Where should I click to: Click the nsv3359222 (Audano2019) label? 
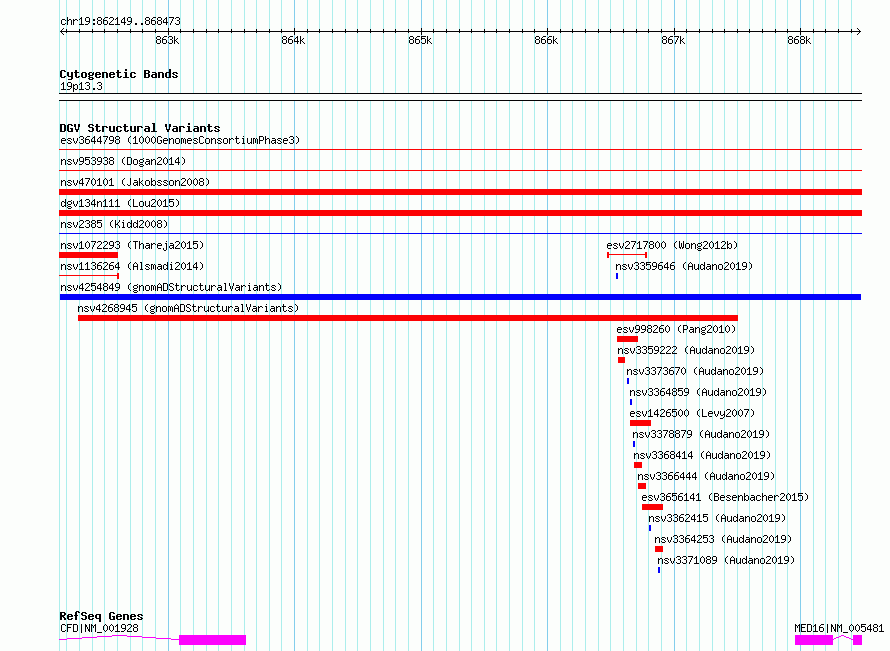coord(686,350)
